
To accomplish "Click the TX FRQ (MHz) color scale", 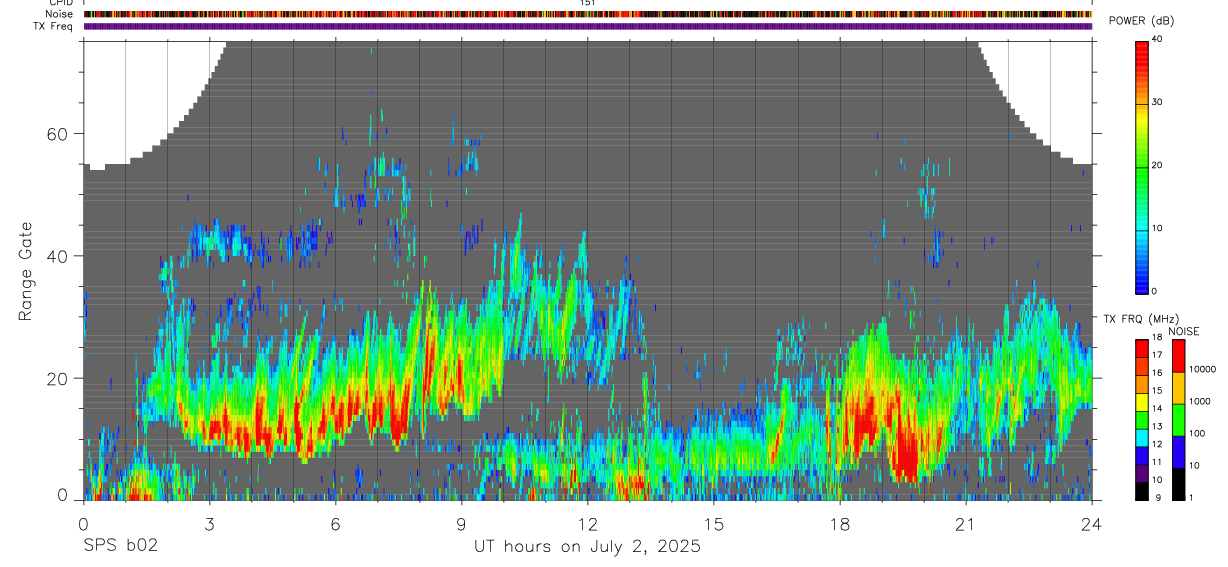I will click(1142, 420).
